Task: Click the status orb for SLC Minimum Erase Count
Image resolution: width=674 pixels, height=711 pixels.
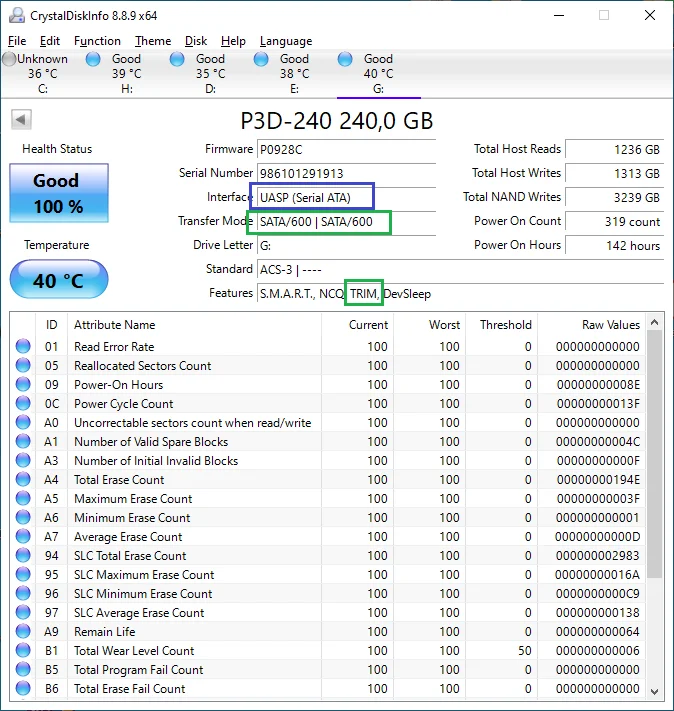Action: pyautogui.click(x=23, y=594)
